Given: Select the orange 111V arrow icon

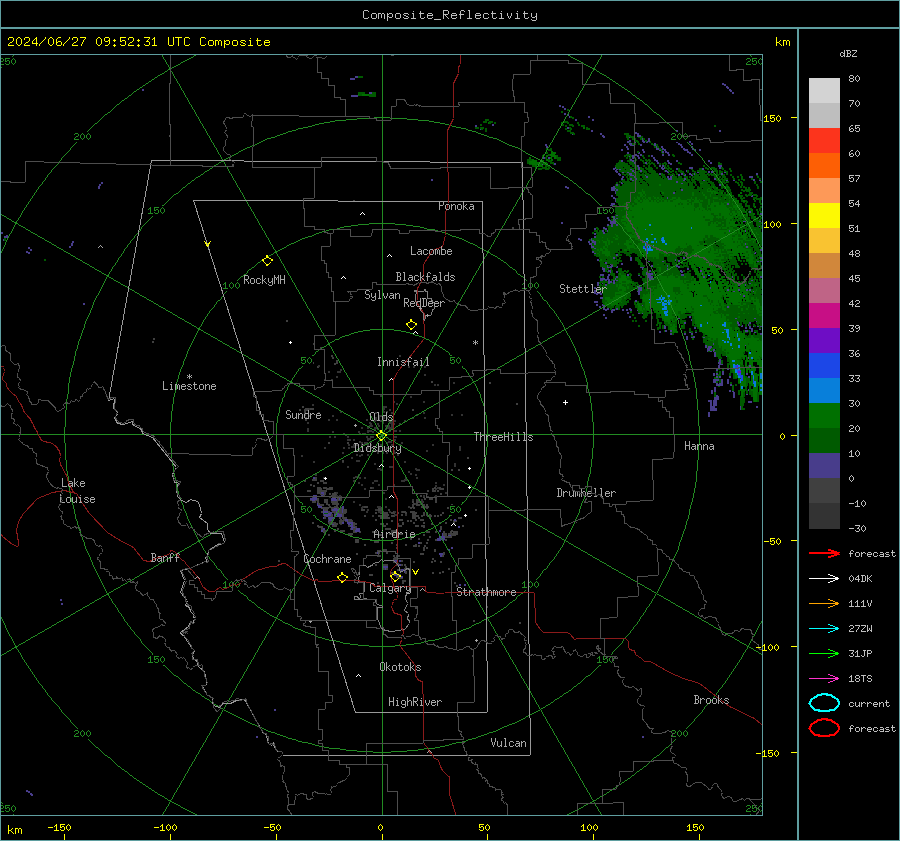Looking at the screenshot, I should [824, 603].
